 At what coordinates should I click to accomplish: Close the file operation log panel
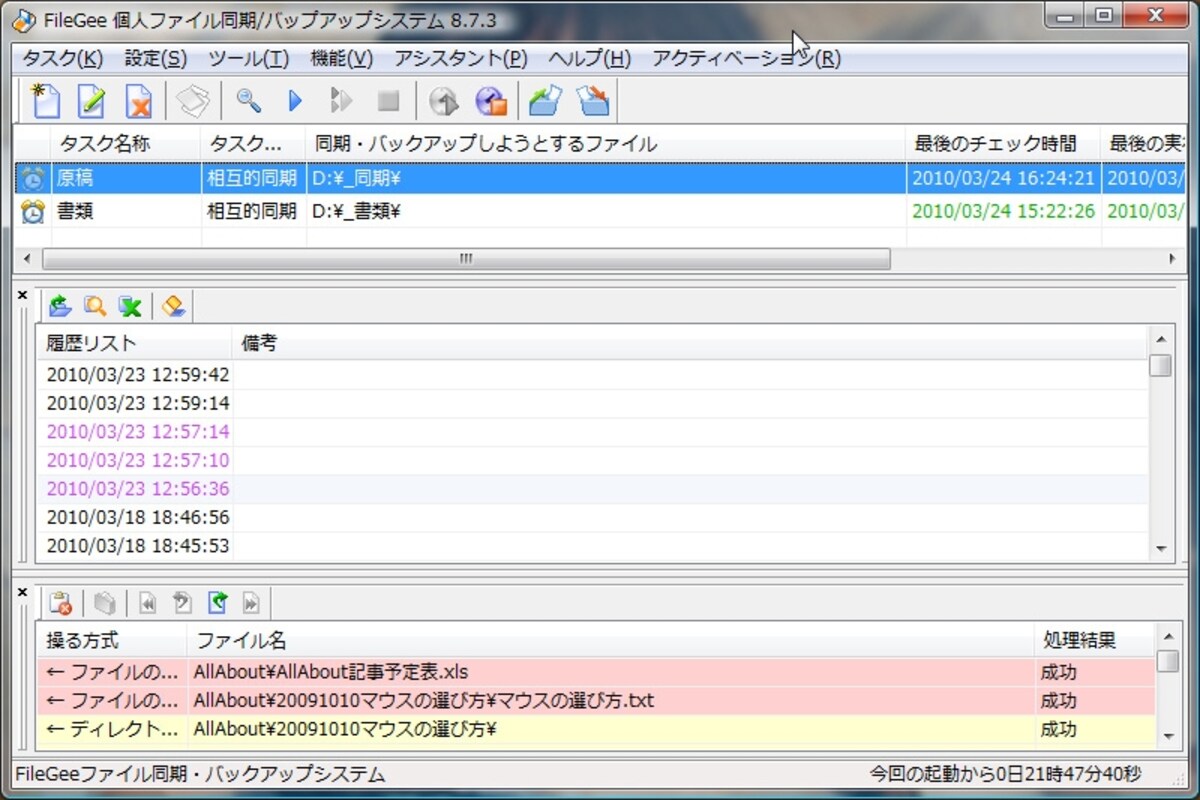[23, 592]
